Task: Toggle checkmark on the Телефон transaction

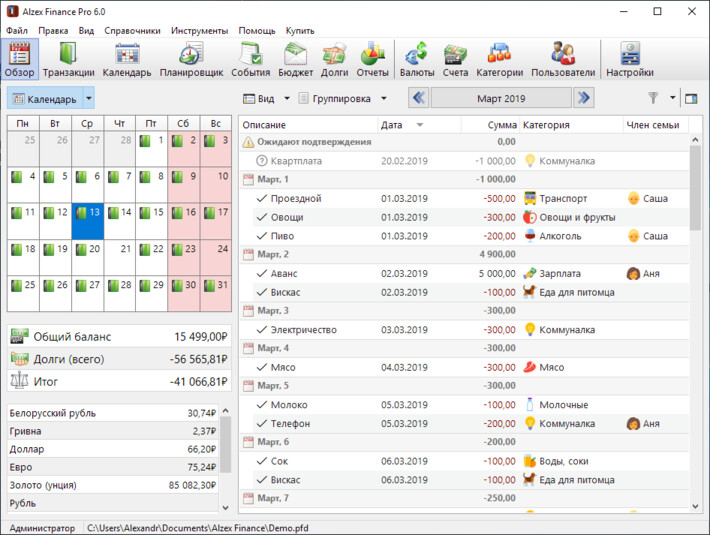Action: (x=262, y=424)
